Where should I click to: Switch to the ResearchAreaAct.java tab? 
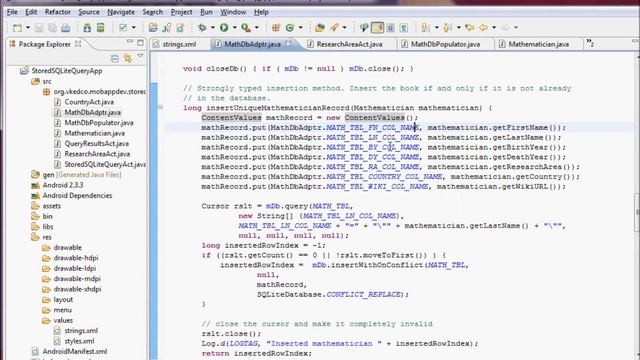tap(350, 44)
